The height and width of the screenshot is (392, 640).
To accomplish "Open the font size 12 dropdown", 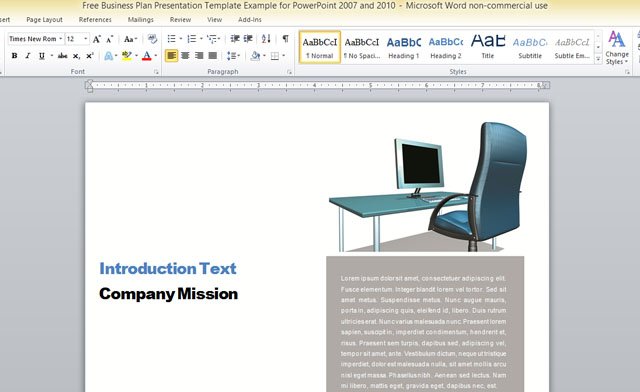I will pyautogui.click(x=86, y=39).
